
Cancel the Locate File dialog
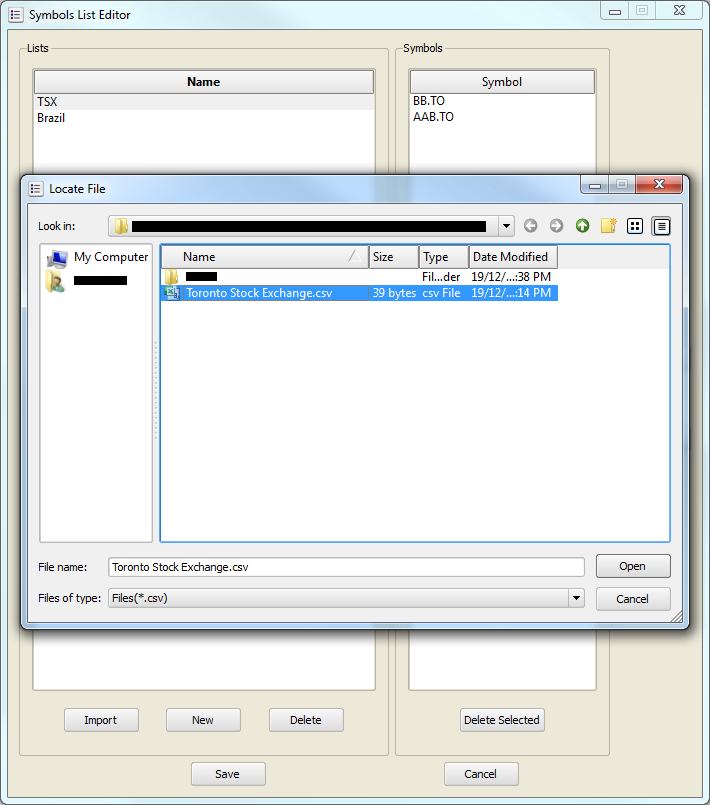pyautogui.click(x=633, y=599)
